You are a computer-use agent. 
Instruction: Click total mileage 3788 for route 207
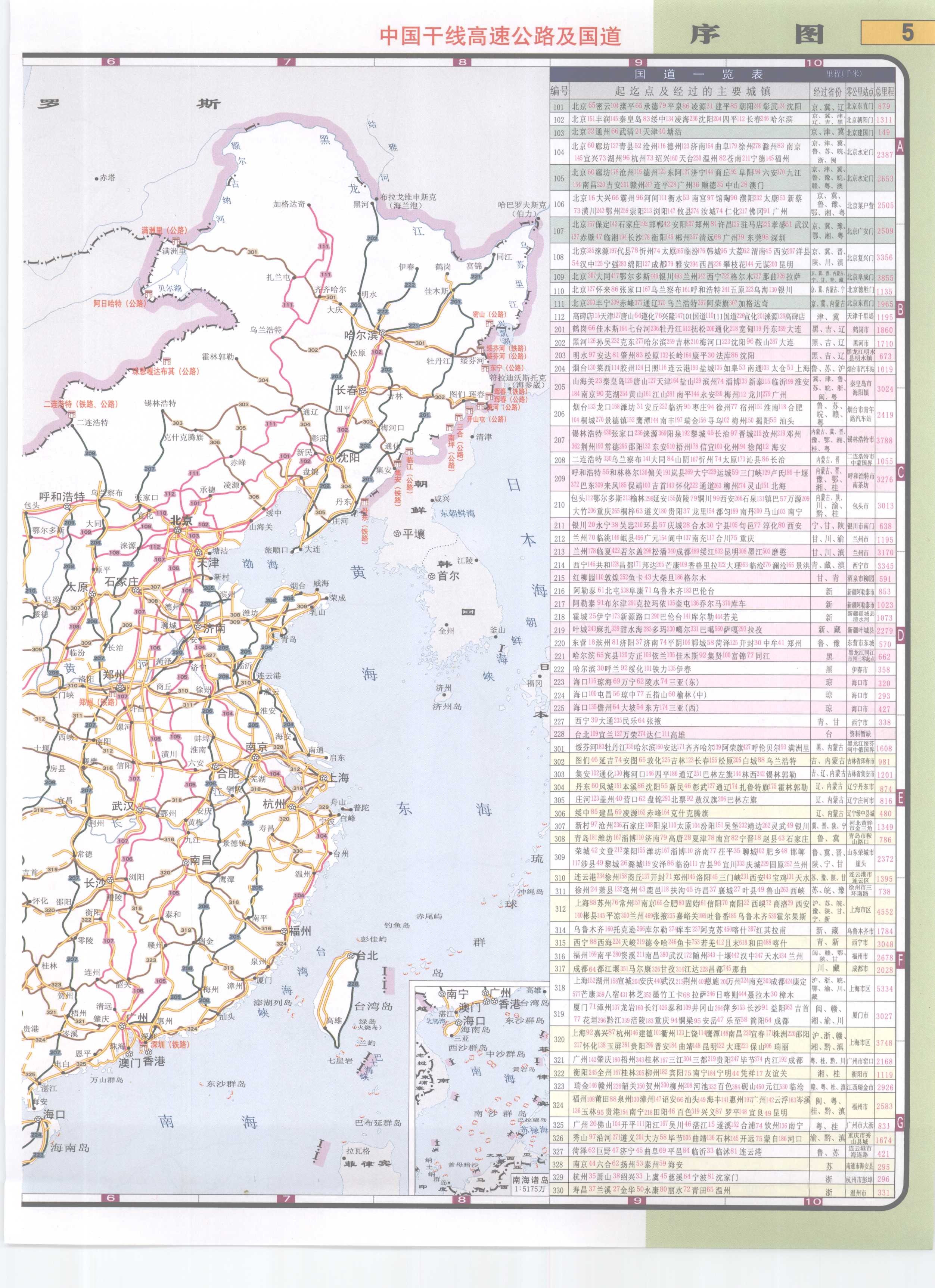[x=885, y=440]
